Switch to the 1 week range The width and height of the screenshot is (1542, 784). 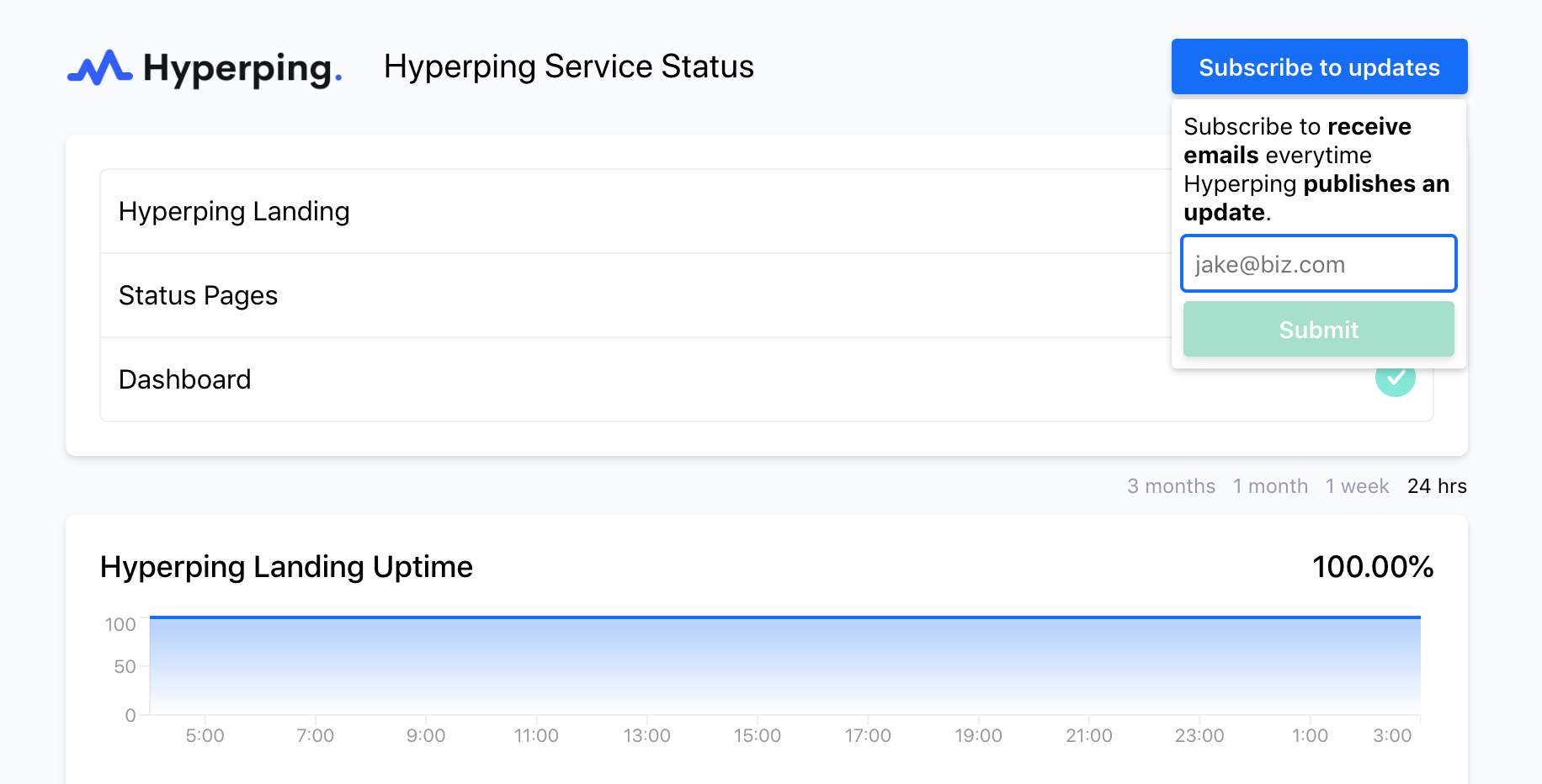pyautogui.click(x=1357, y=486)
